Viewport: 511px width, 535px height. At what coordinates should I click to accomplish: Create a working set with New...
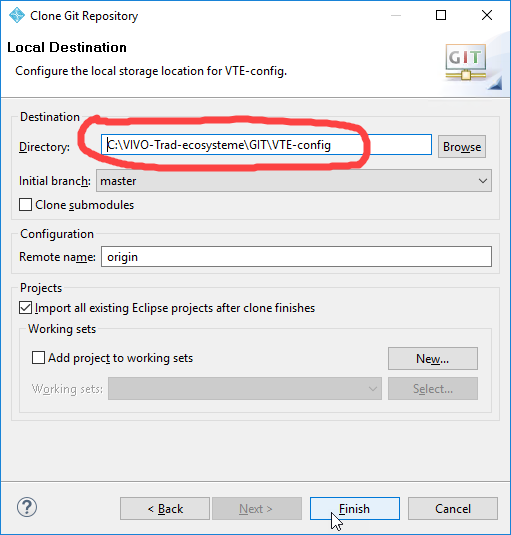pos(433,359)
